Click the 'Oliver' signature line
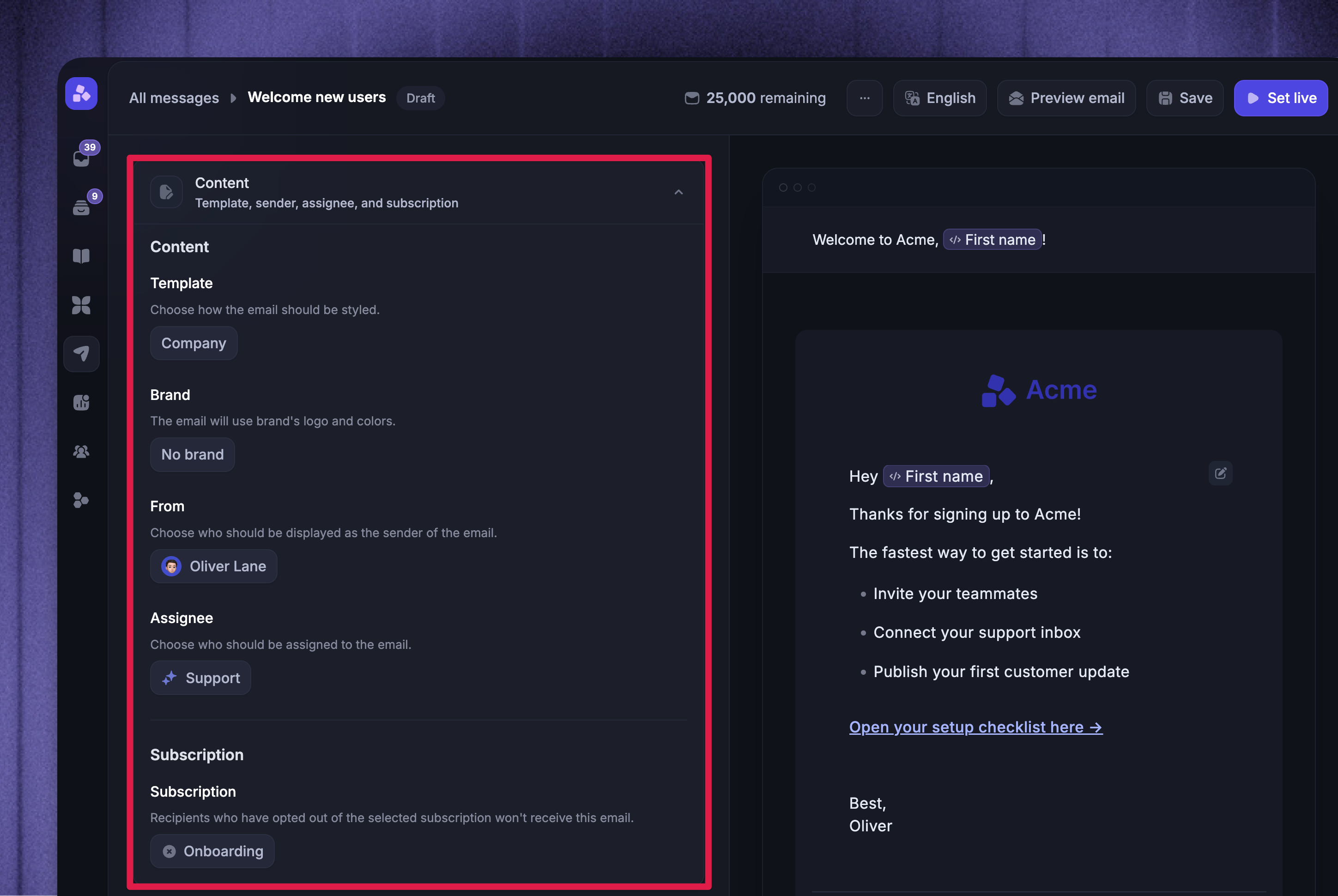This screenshot has height=896, width=1338. tap(871, 826)
